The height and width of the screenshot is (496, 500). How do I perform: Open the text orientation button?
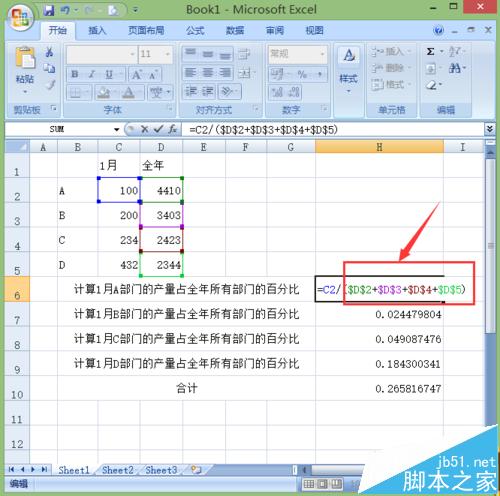229,91
